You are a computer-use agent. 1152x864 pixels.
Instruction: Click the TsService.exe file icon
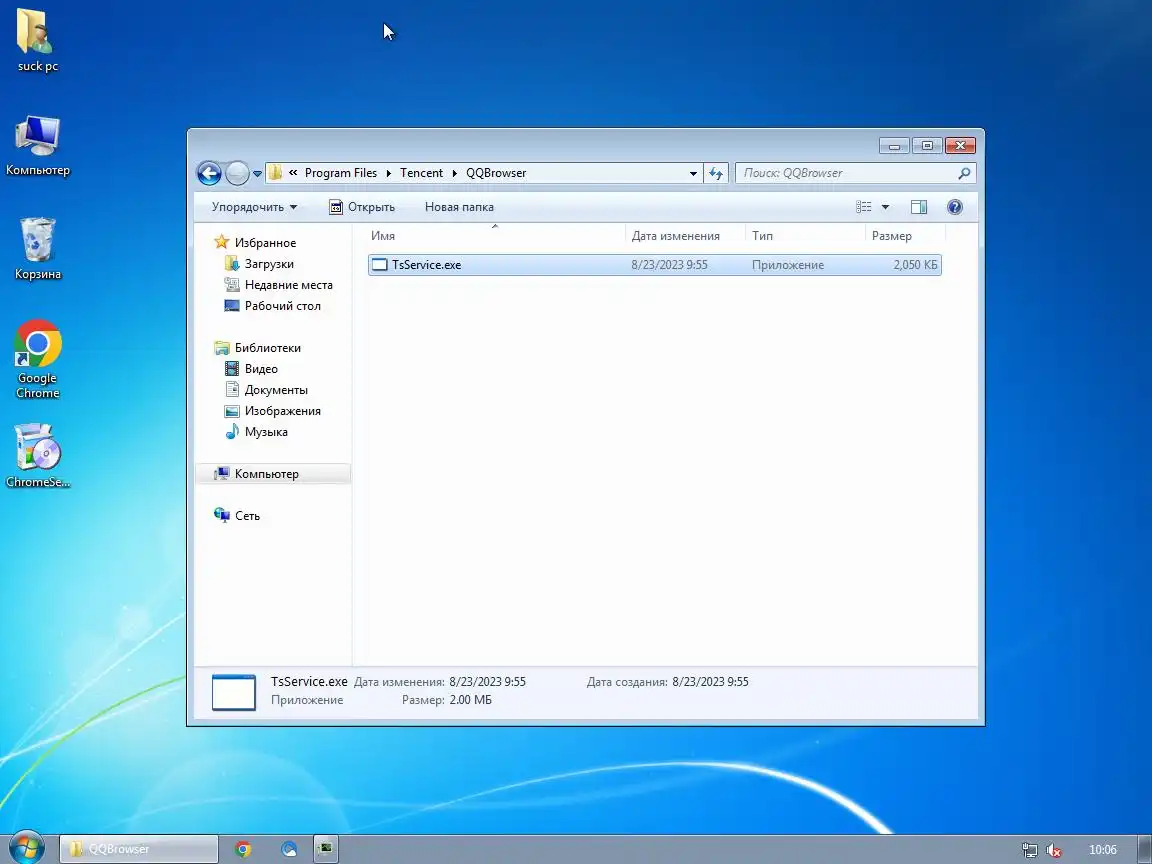(380, 265)
